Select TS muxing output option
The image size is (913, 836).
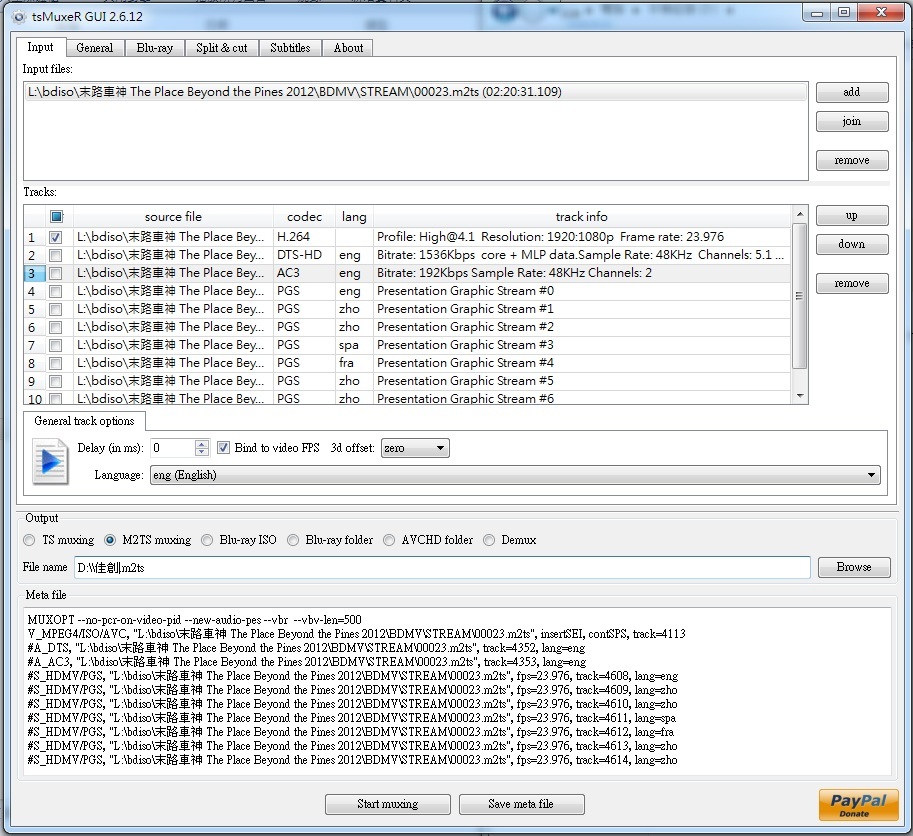tap(29, 540)
